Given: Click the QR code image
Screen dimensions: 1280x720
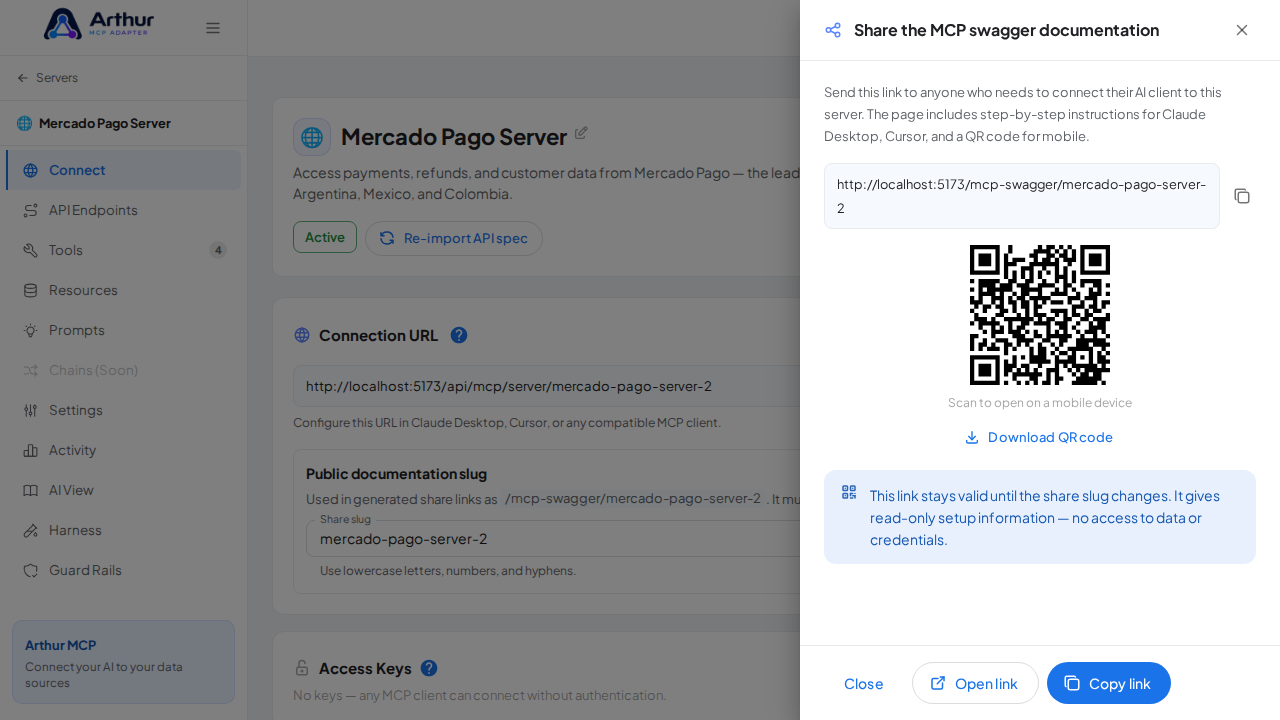Looking at the screenshot, I should 1040,315.
